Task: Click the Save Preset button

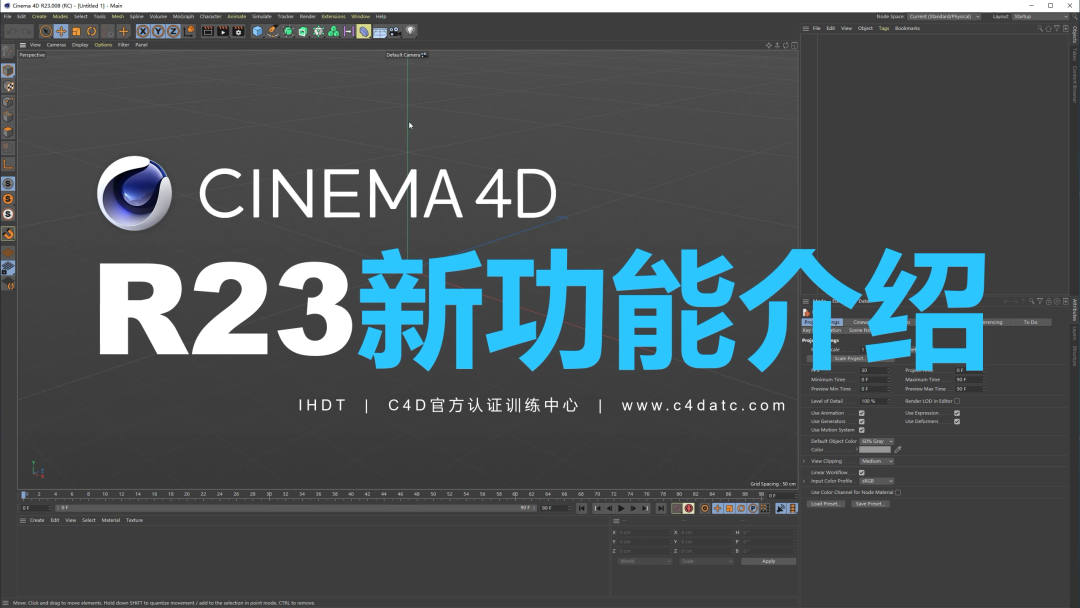Action: click(869, 504)
